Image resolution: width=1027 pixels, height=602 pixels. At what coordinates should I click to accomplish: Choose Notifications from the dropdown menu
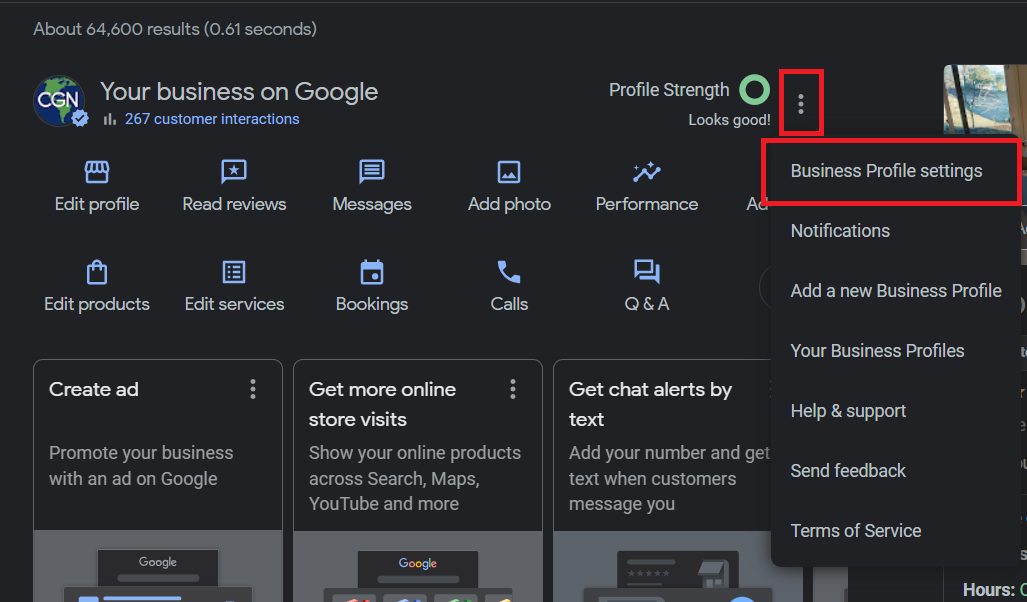(896, 231)
